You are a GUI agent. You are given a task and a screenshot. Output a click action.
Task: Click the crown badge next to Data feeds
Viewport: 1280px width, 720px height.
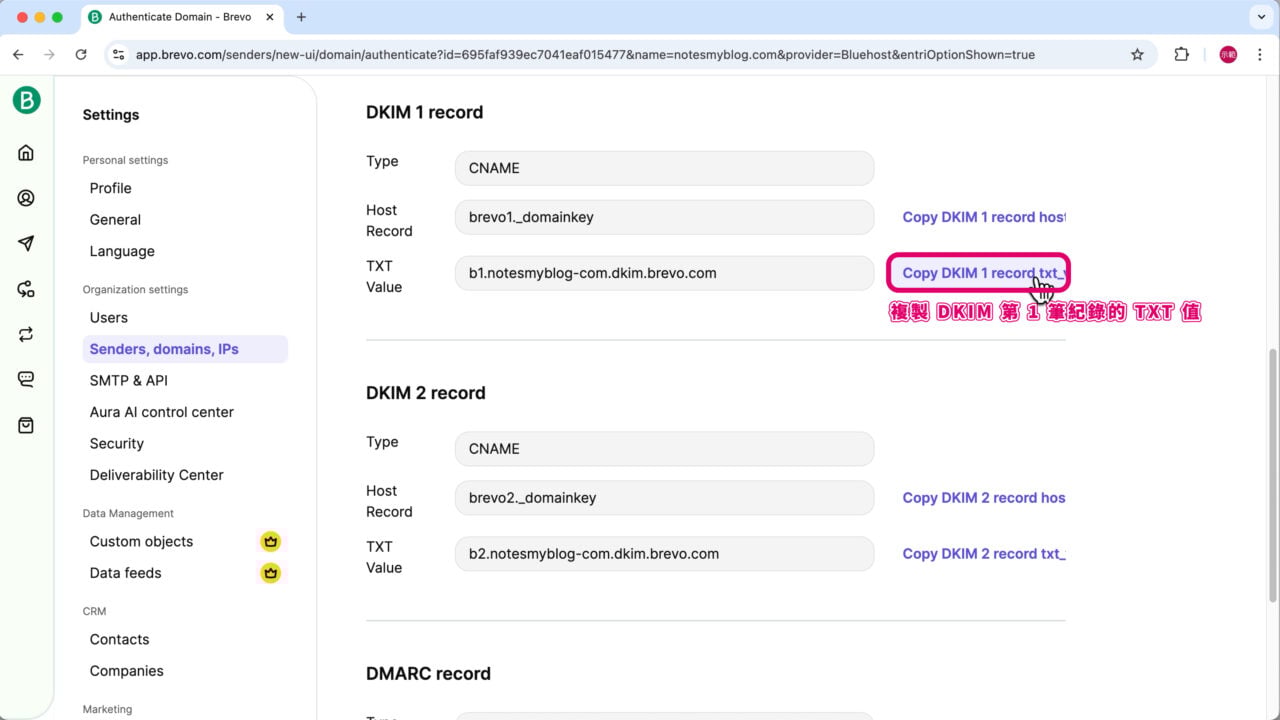[270, 573]
